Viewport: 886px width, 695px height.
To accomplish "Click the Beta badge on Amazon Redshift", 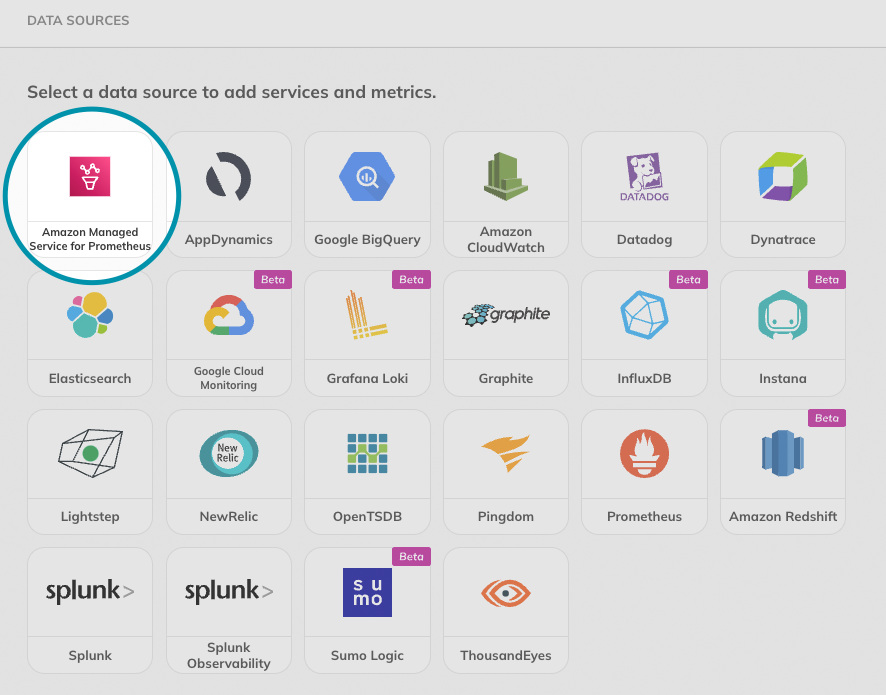I will tap(827, 418).
